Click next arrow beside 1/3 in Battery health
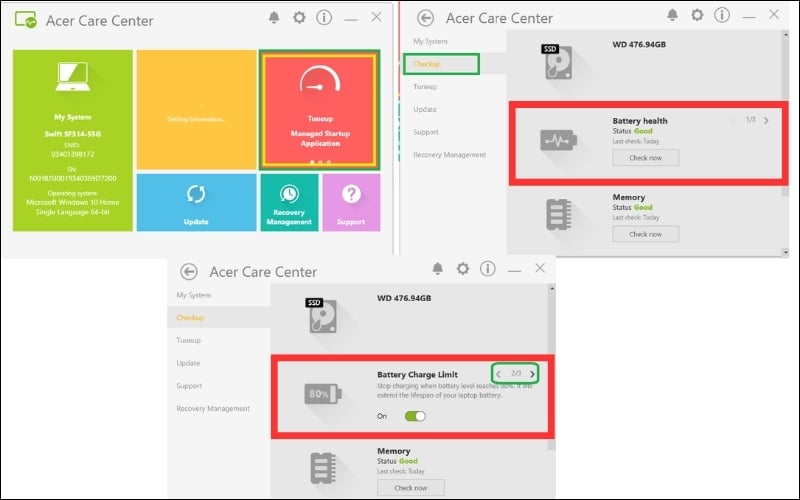 pos(766,121)
